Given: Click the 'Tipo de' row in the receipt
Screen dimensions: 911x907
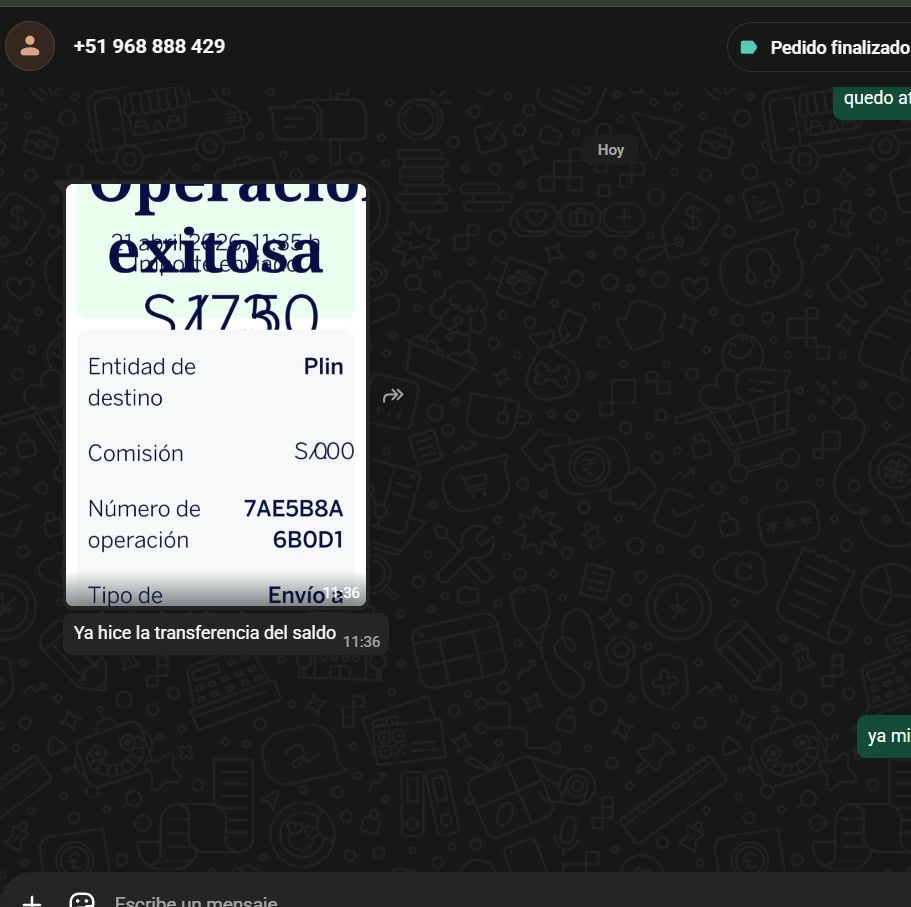Looking at the screenshot, I should (216, 595).
